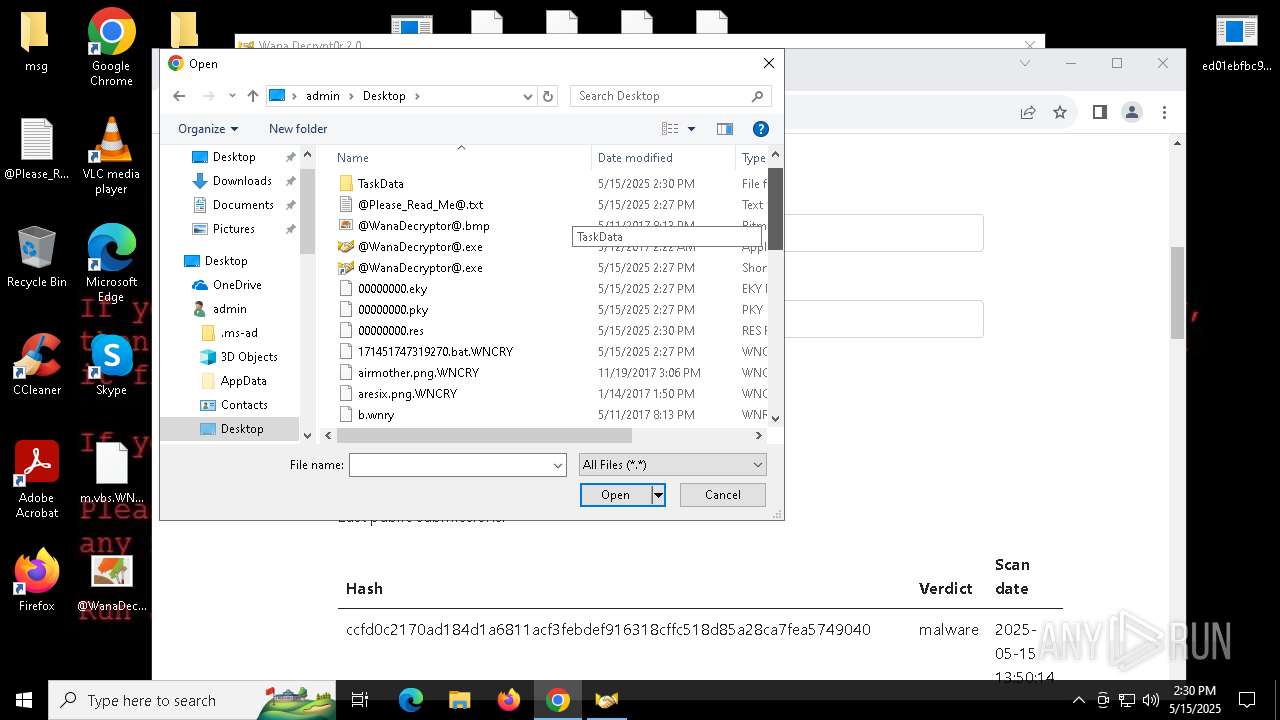This screenshot has height=720, width=1280.
Task: Open the Skype desktop shortcut
Action: (x=111, y=365)
